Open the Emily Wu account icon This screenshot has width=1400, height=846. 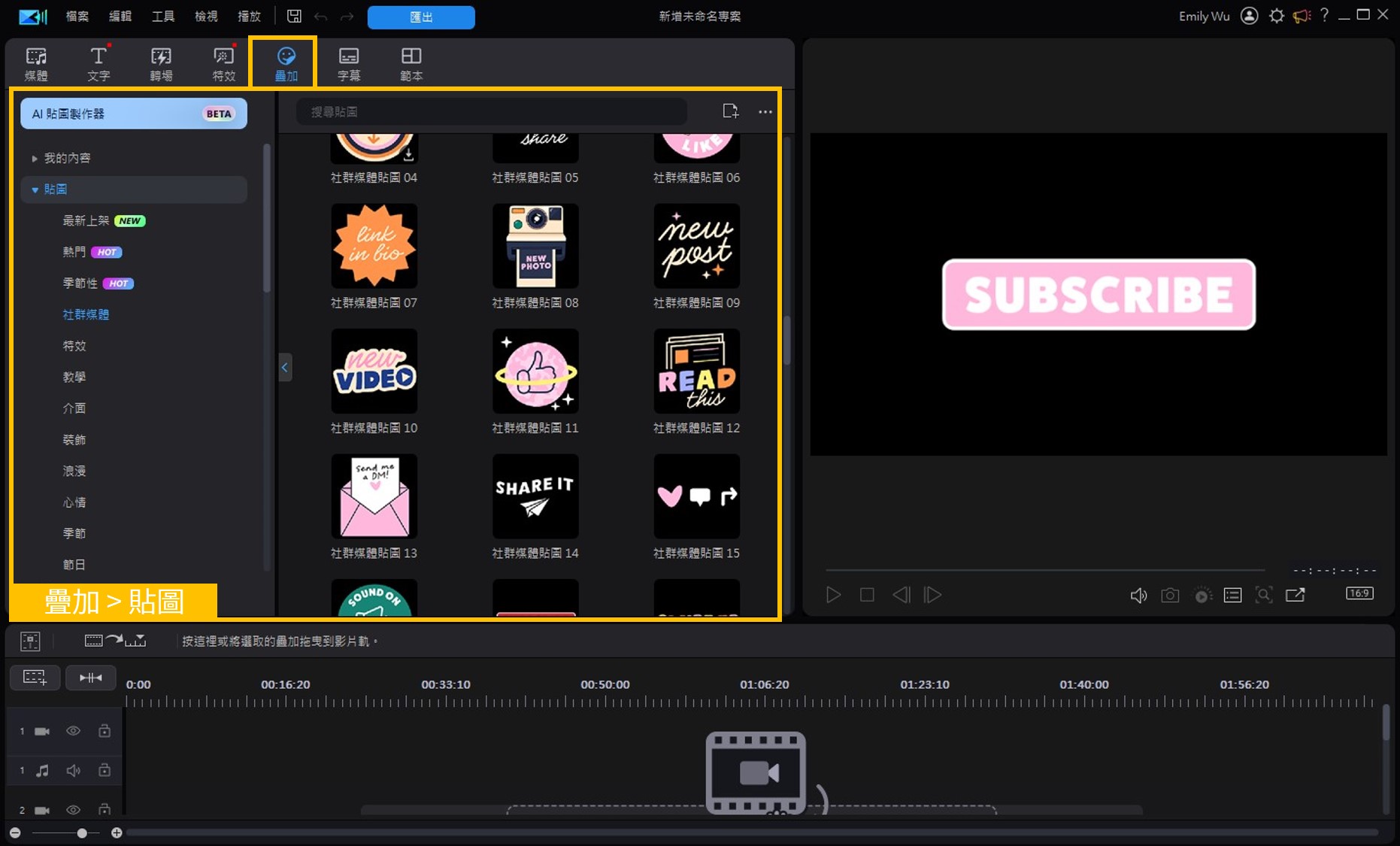pos(1249,16)
